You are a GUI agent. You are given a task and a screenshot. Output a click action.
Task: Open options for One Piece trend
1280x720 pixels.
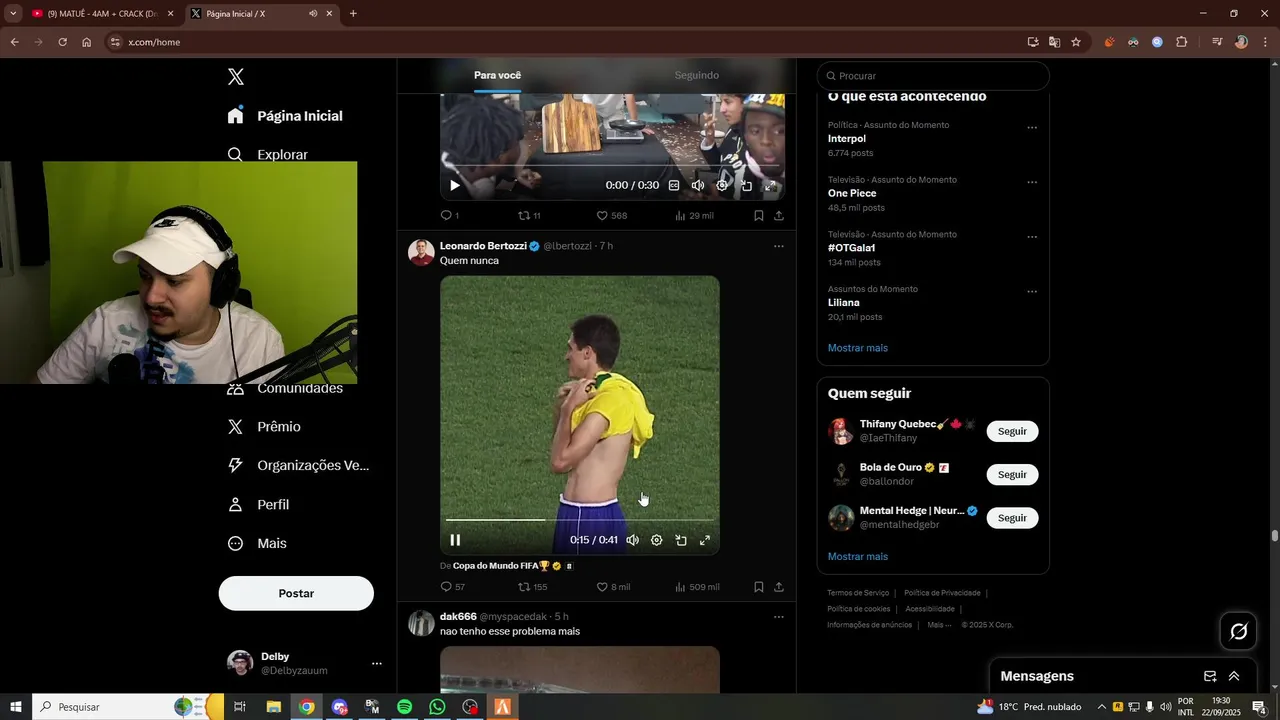[1032, 183]
